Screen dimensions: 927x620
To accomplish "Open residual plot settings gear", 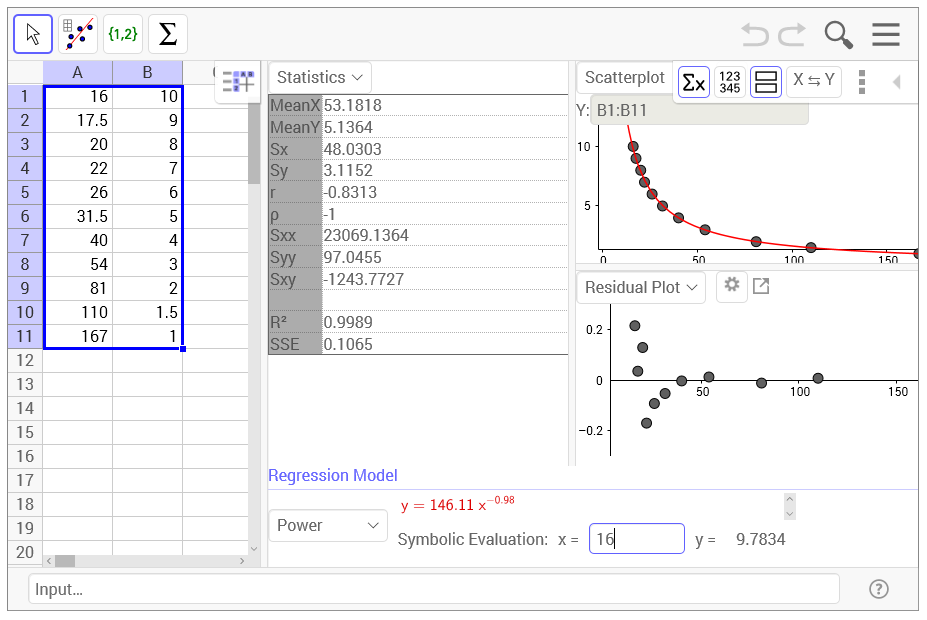I will coord(732,286).
